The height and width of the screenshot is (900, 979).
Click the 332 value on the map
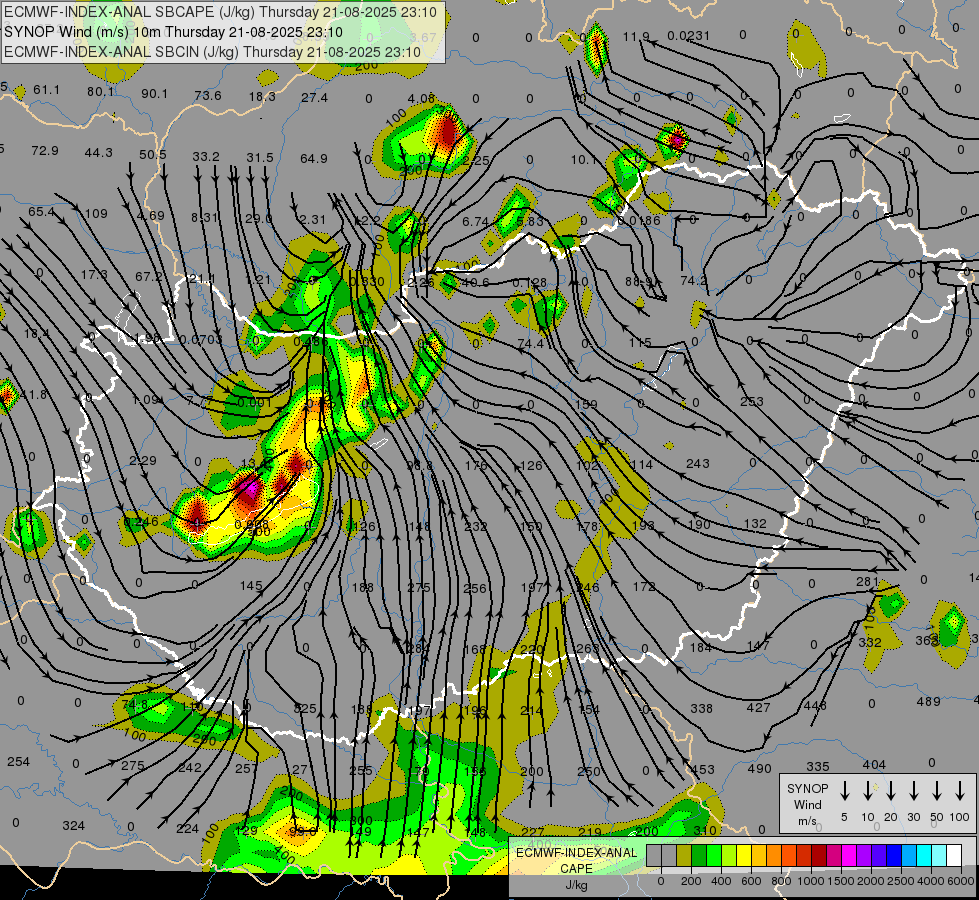pos(870,642)
